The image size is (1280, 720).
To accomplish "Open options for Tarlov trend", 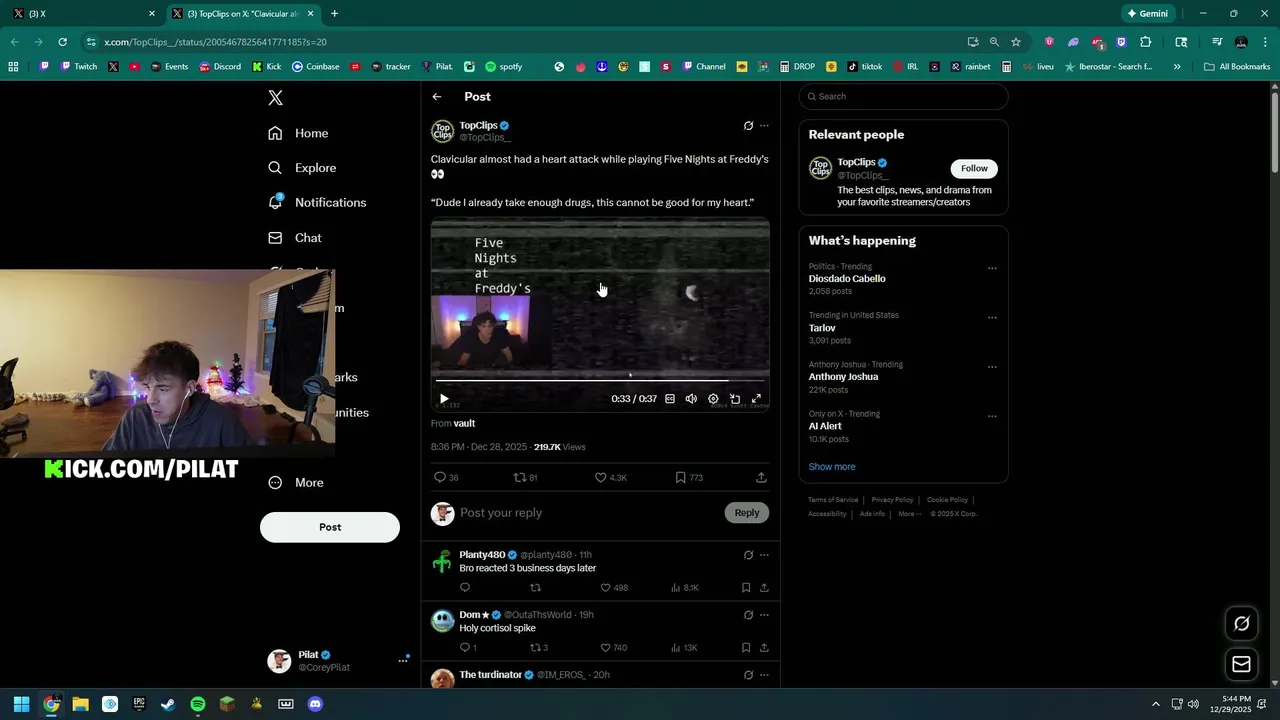I will (992, 317).
